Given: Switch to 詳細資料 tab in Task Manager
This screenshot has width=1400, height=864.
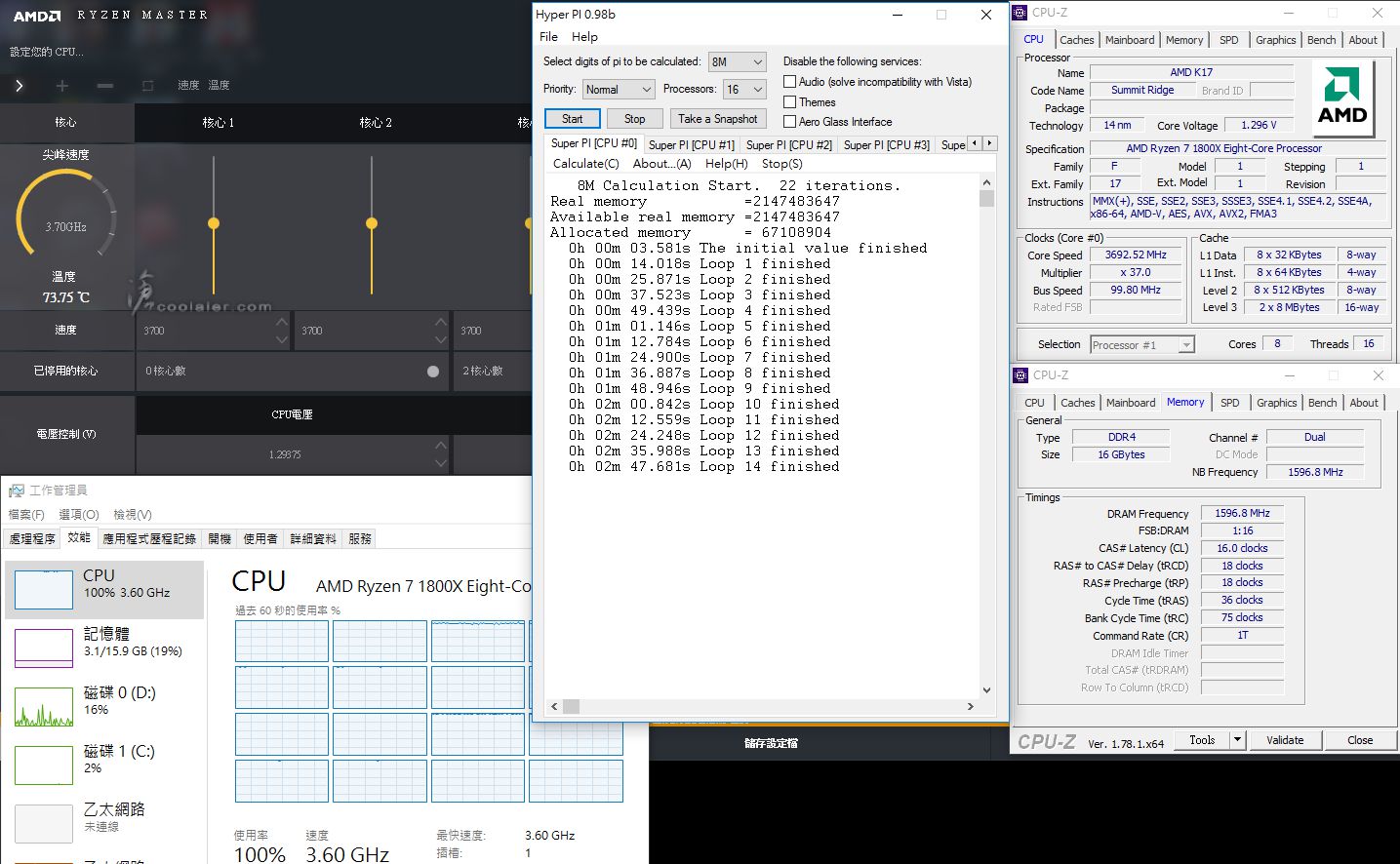Looking at the screenshot, I should [x=313, y=538].
